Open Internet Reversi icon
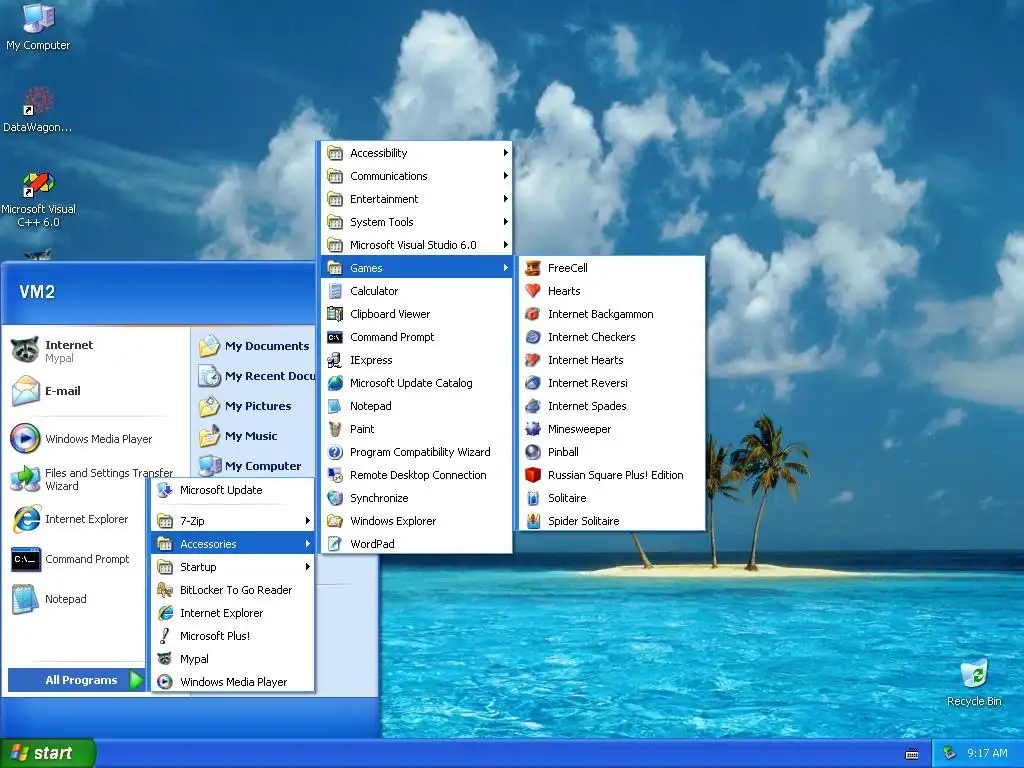The height and width of the screenshot is (768, 1024). (533, 383)
